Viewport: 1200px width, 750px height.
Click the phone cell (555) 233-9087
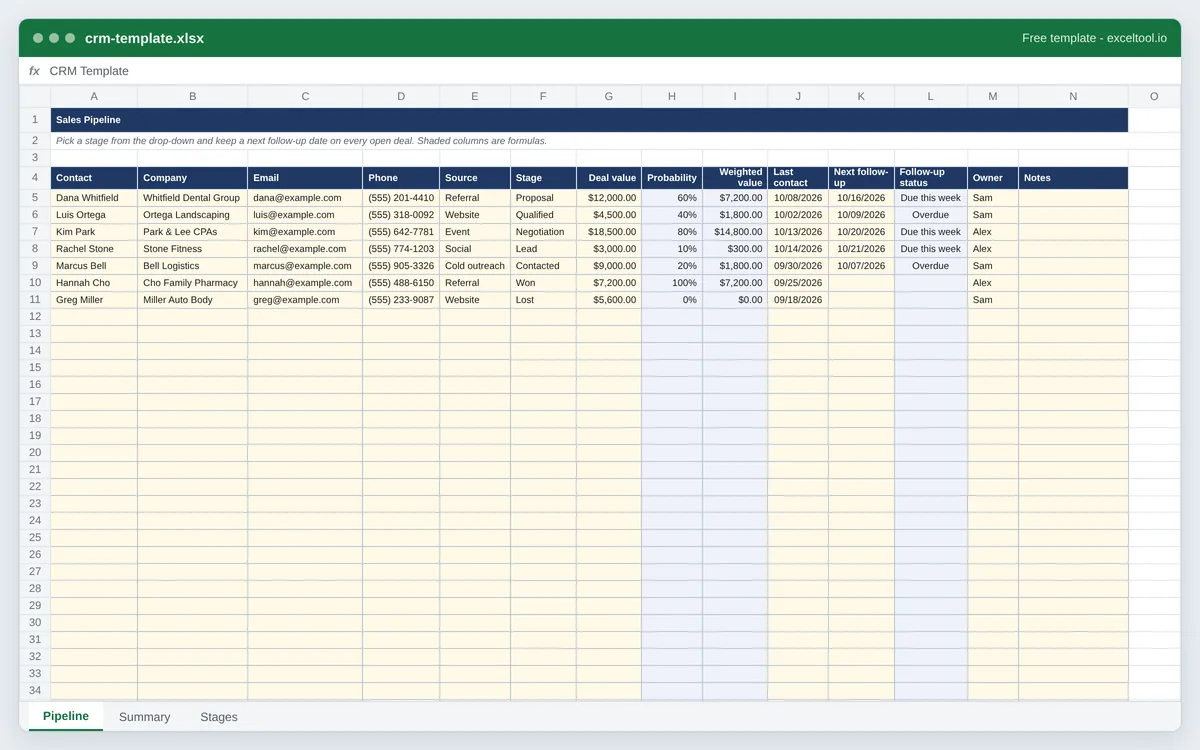pyautogui.click(x=401, y=300)
